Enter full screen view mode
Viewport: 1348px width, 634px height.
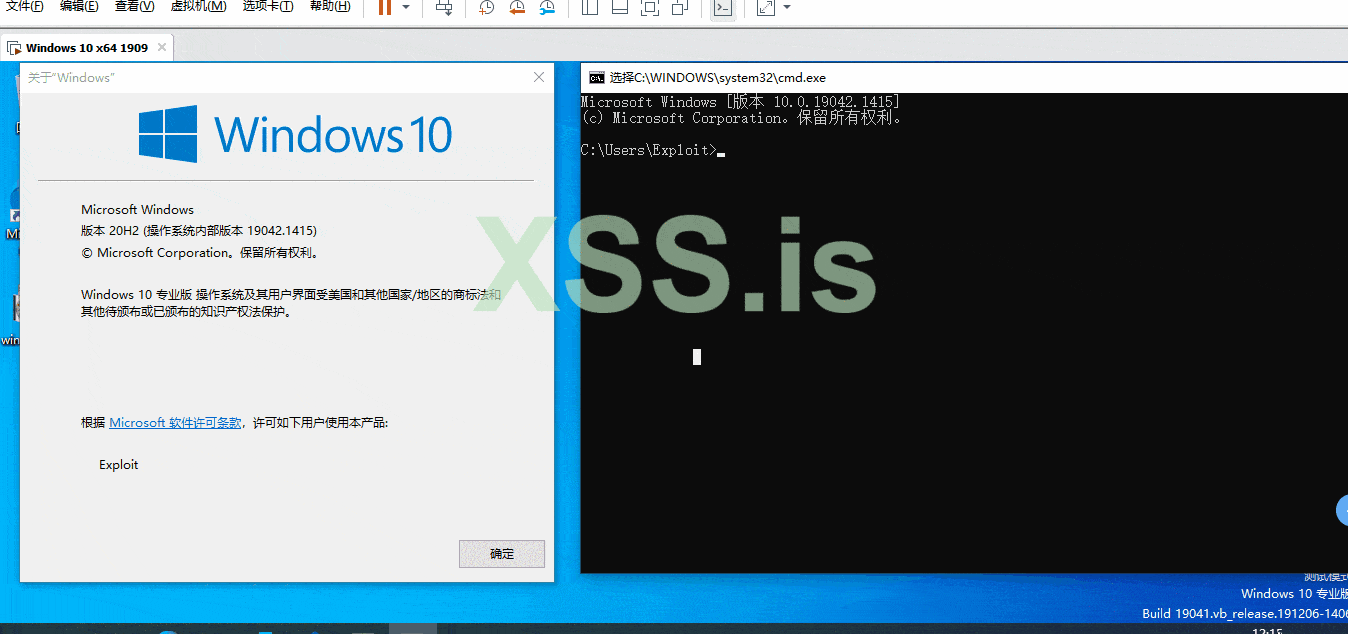pyautogui.click(x=649, y=8)
